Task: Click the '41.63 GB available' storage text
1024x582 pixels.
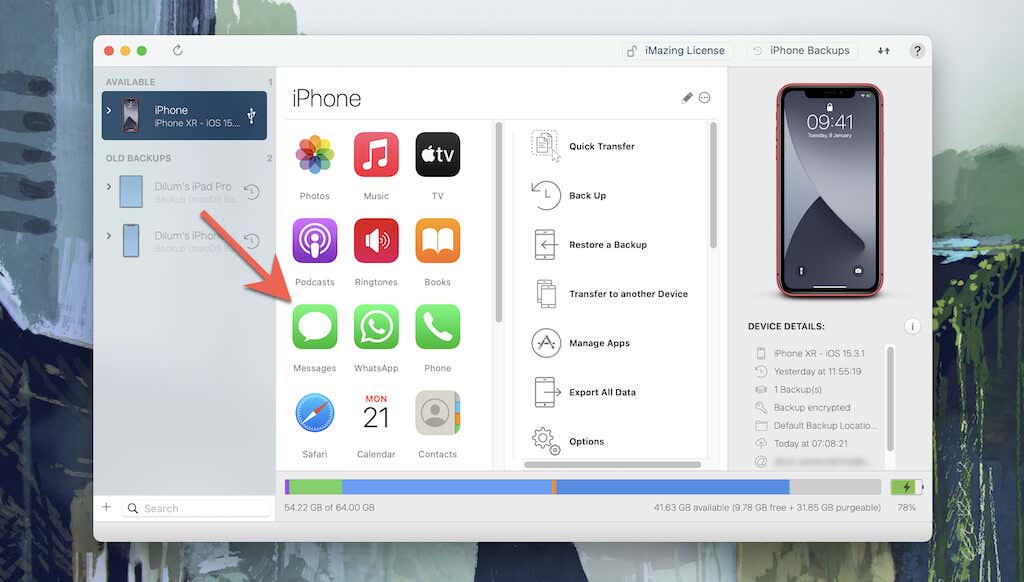Action: point(767,508)
